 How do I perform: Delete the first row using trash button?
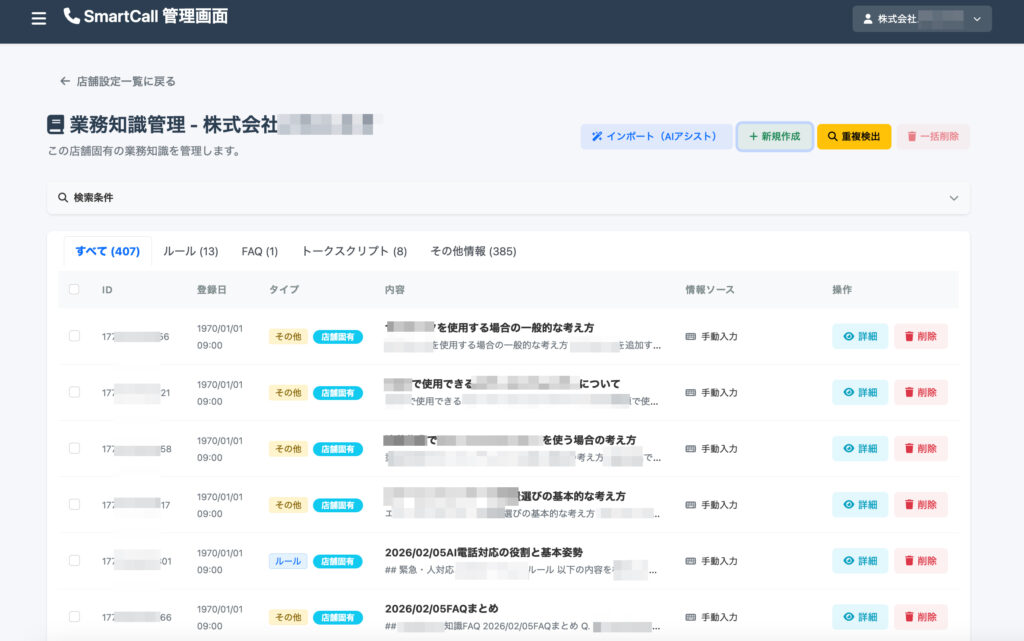pos(920,337)
